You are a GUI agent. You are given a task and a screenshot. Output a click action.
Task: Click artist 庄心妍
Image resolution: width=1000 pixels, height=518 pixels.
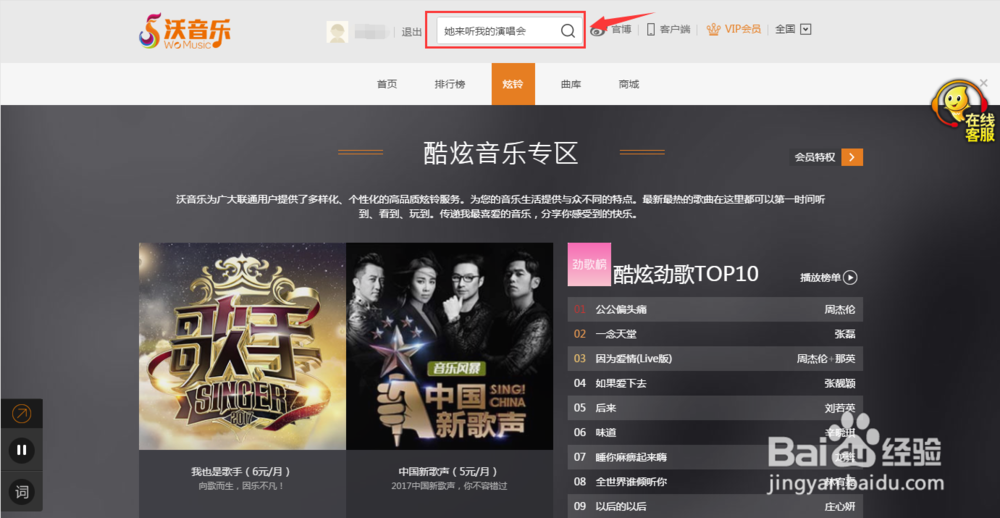[x=840, y=506]
